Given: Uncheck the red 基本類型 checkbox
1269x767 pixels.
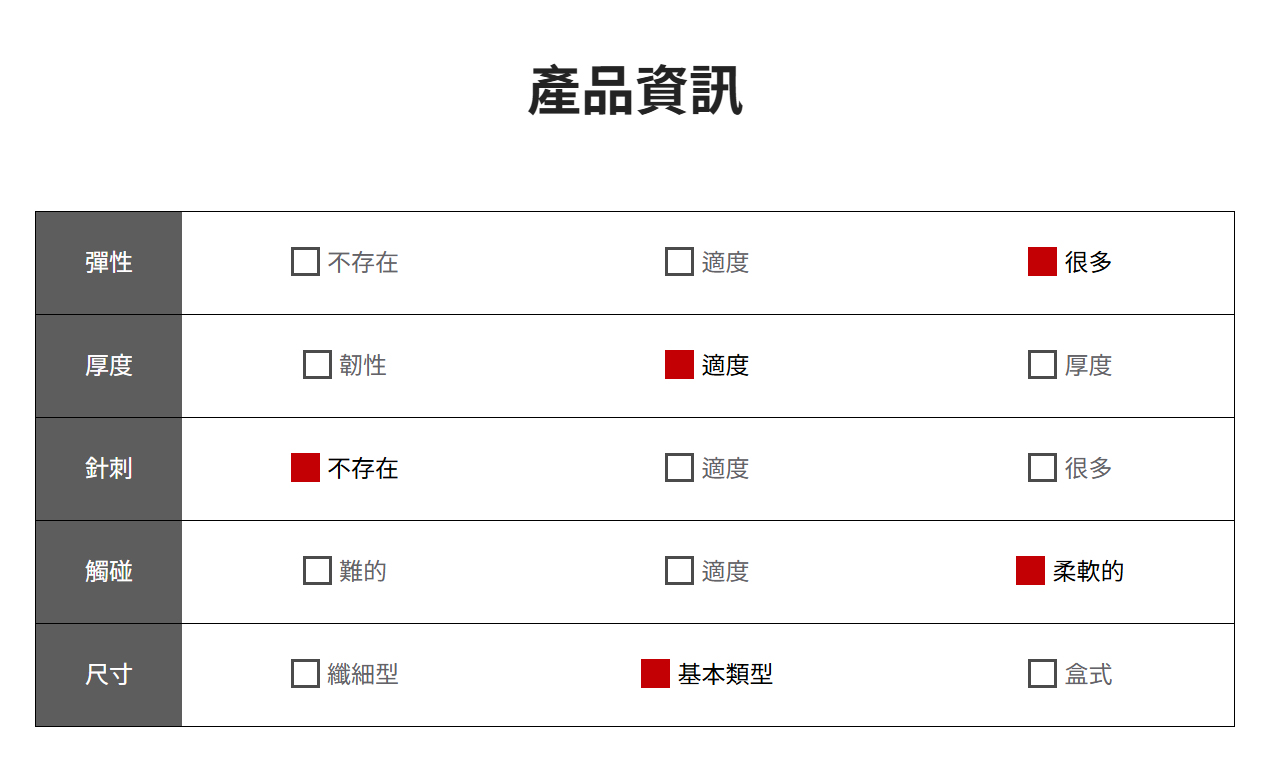Looking at the screenshot, I should click(x=655, y=674).
